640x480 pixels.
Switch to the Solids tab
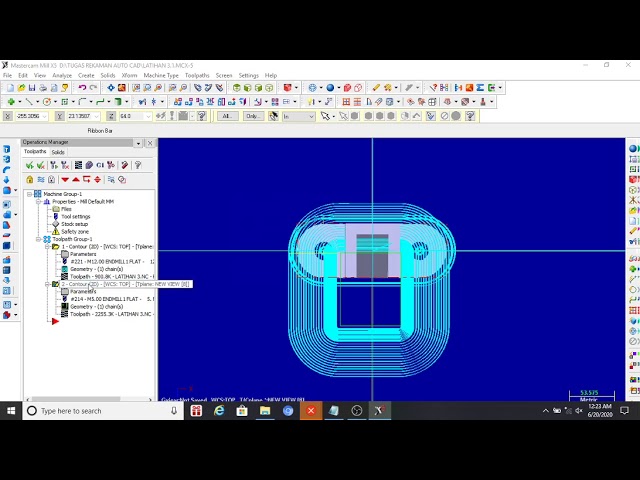point(58,152)
